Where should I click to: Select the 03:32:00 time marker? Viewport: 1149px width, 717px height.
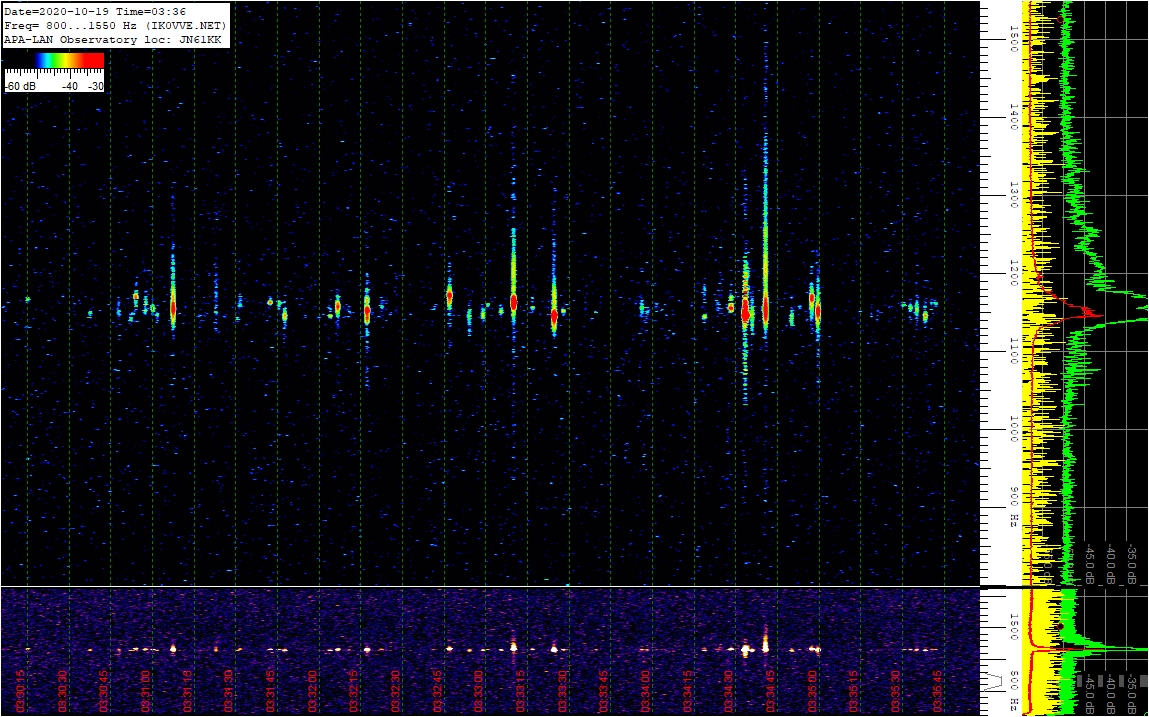point(313,691)
